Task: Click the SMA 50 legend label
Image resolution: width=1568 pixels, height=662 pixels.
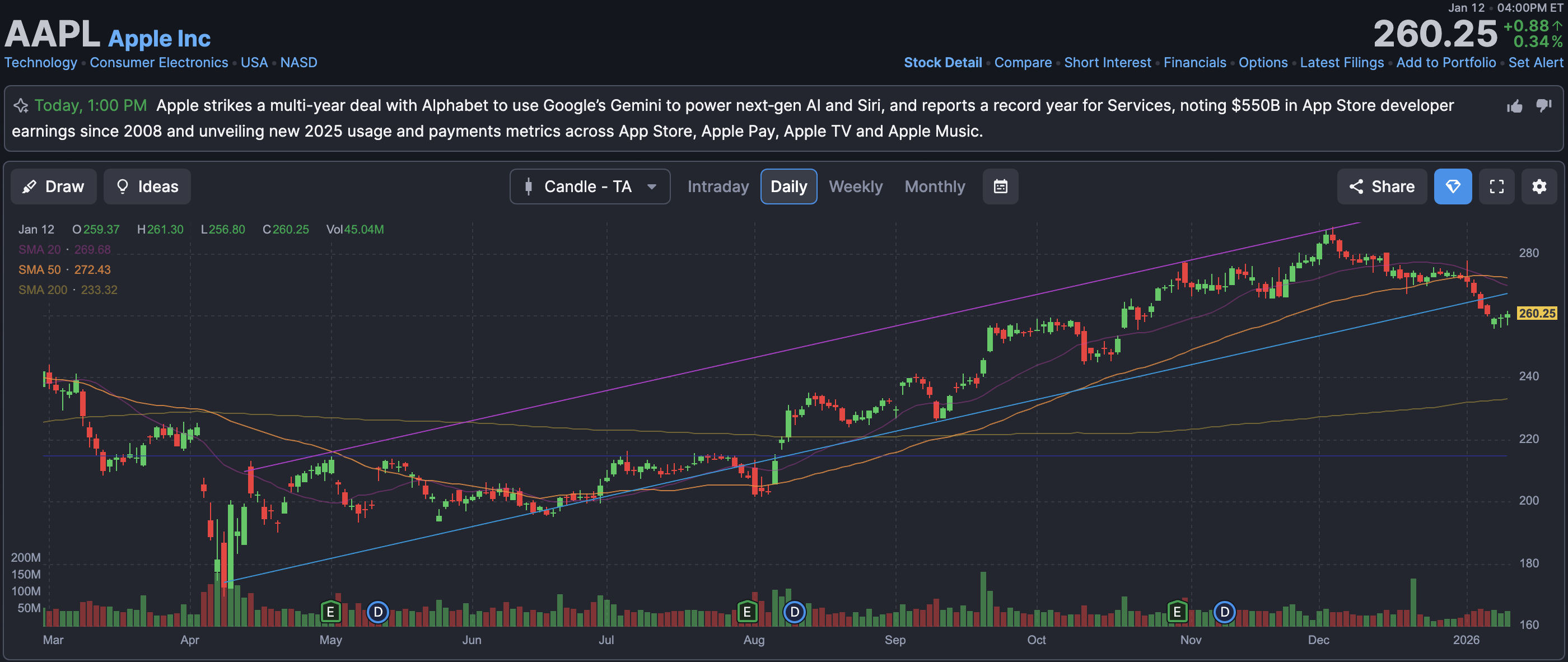Action: pyautogui.click(x=40, y=270)
